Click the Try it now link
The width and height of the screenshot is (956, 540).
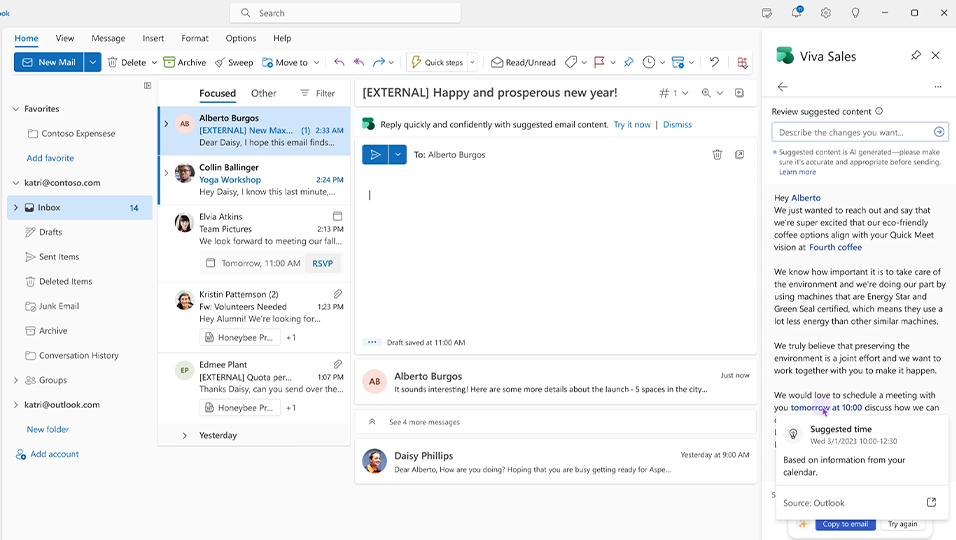(x=632, y=124)
